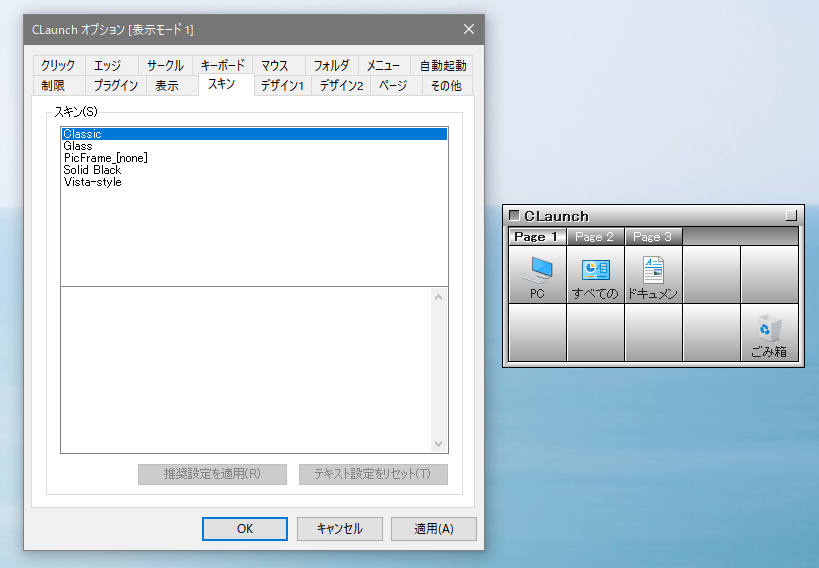Choose Solid Black skin from list
This screenshot has height=568, width=819.
click(x=92, y=170)
